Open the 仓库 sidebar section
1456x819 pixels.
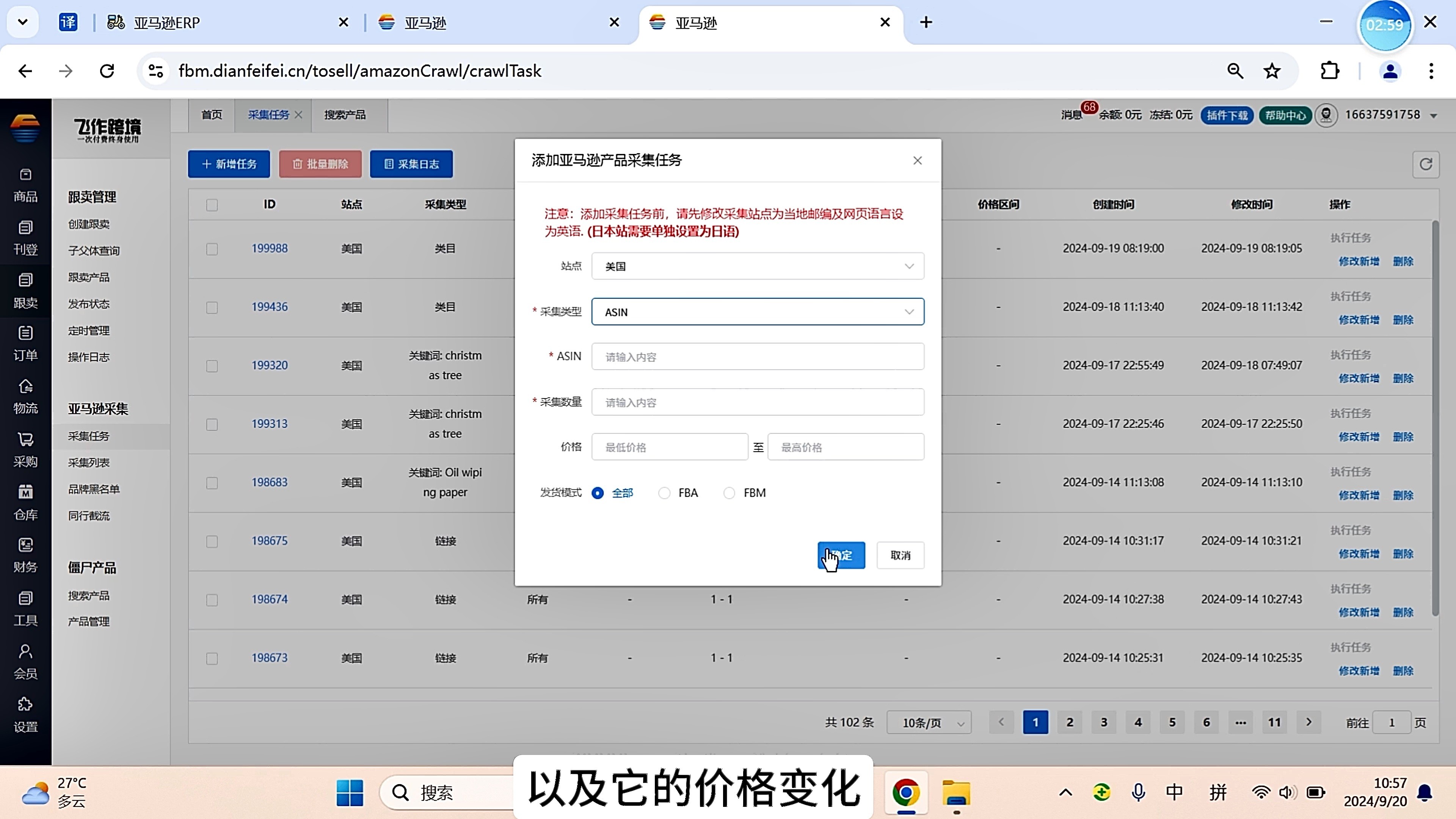click(x=25, y=503)
